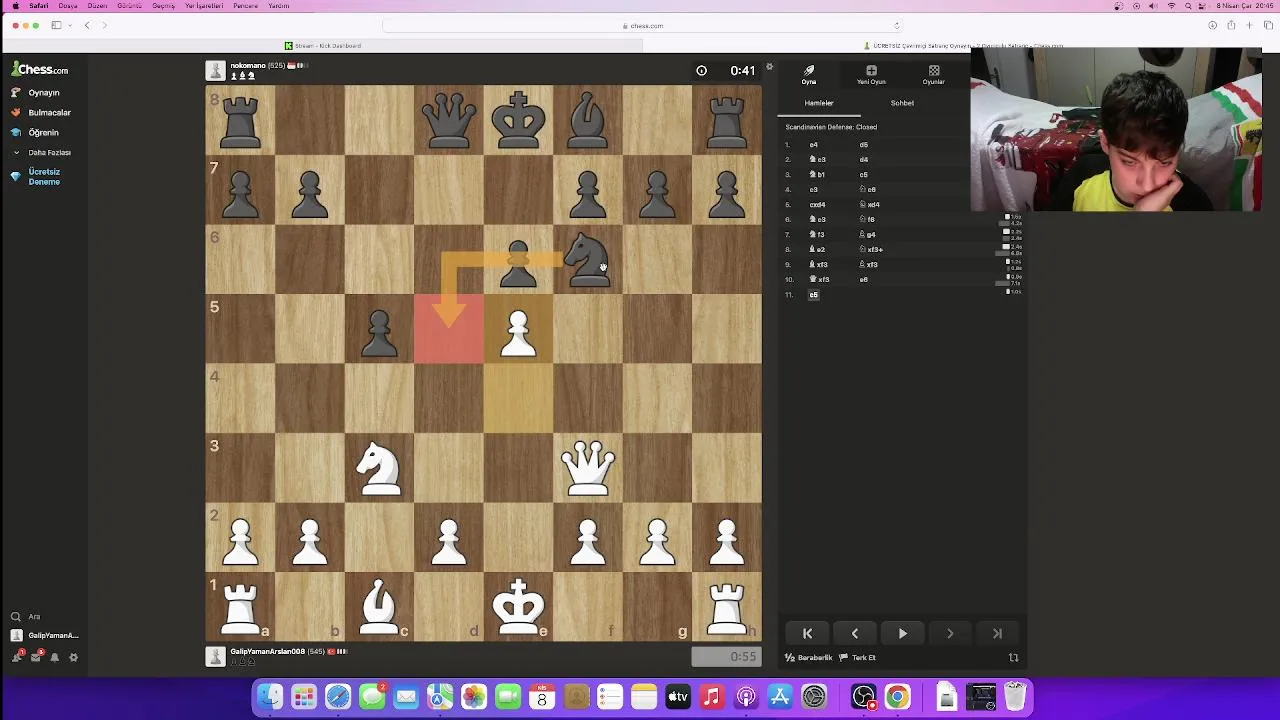Image resolution: width=1280 pixels, height=720 pixels.
Task: Open Music from the Dock
Action: coord(712,697)
